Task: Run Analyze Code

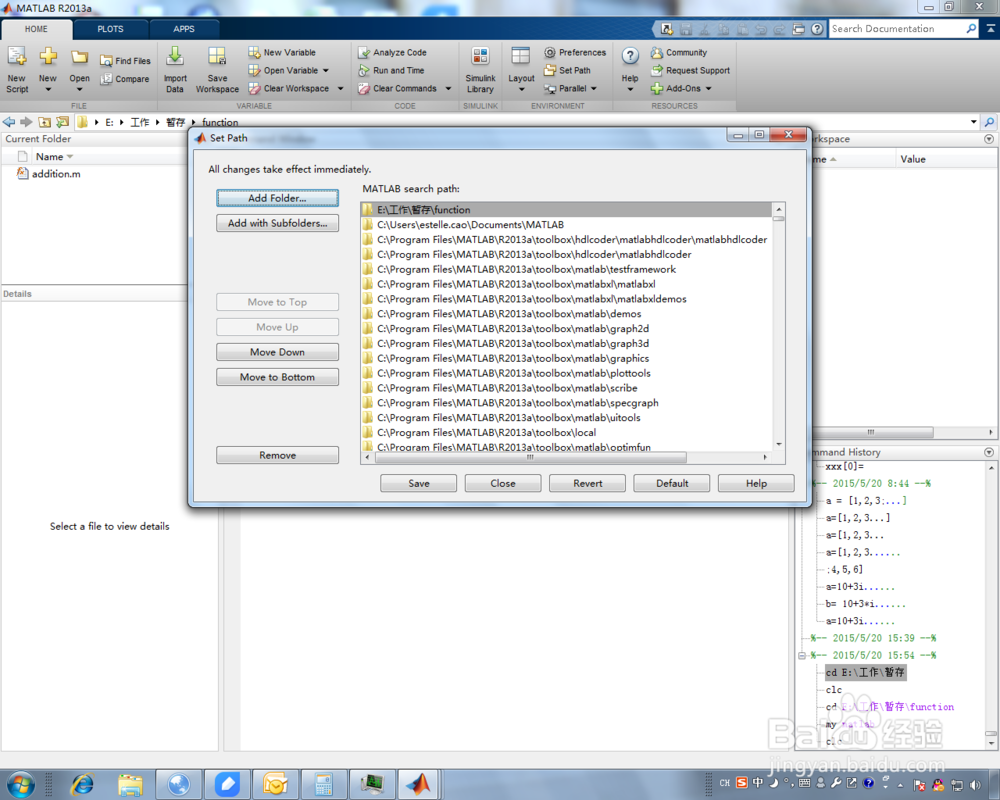Action: coord(392,52)
